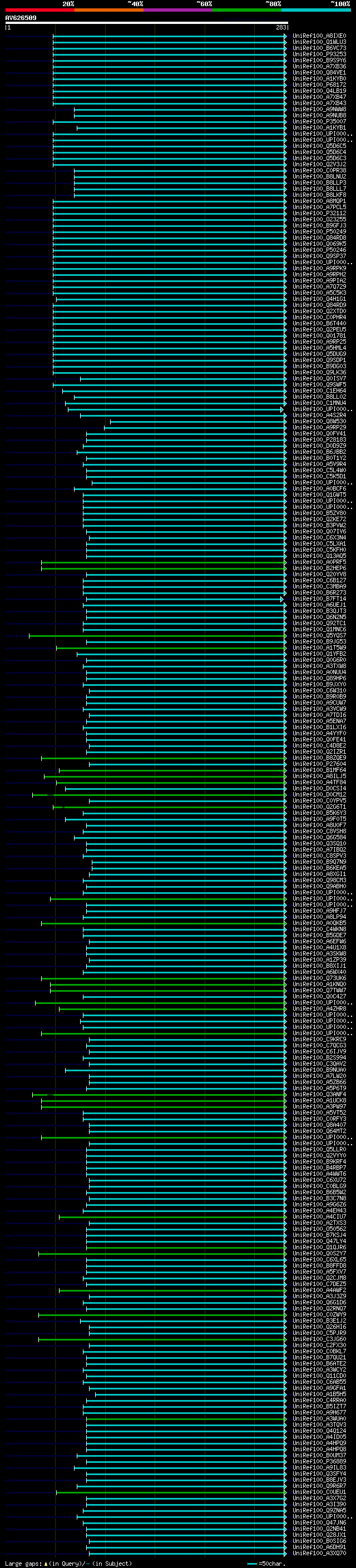Click the purple ~60% identity legend segment

point(177,10)
